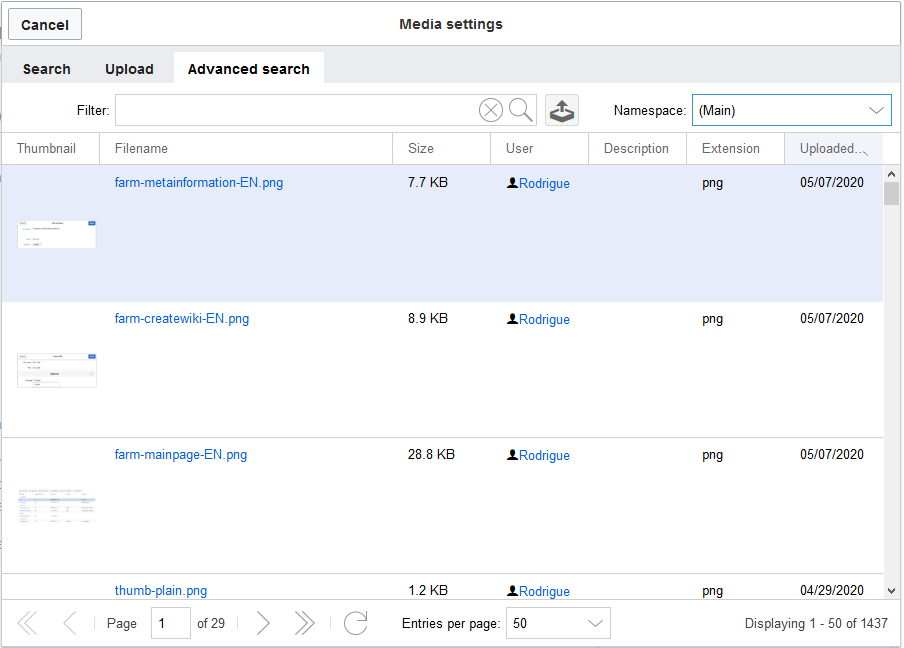Click the 7.7 KB size cell
904x648 pixels.
click(x=428, y=183)
